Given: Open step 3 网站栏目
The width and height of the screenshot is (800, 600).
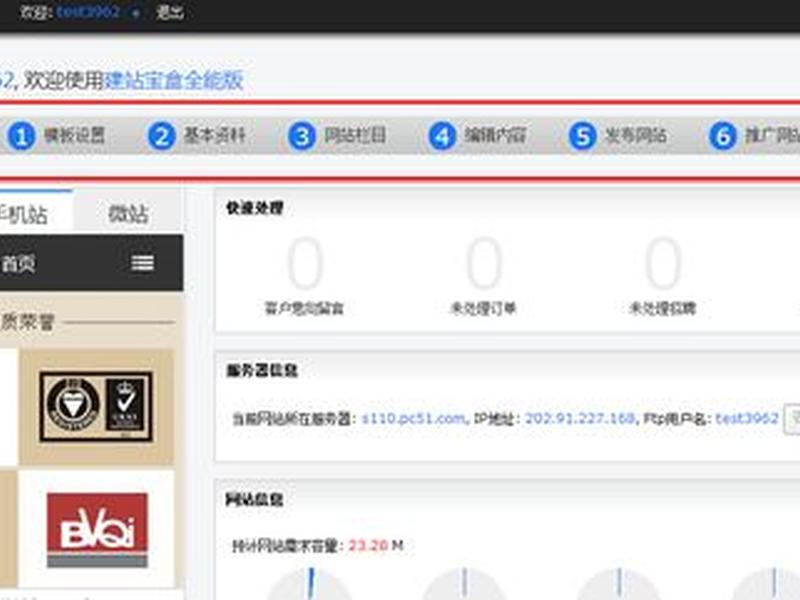Looking at the screenshot, I should click(337, 136).
